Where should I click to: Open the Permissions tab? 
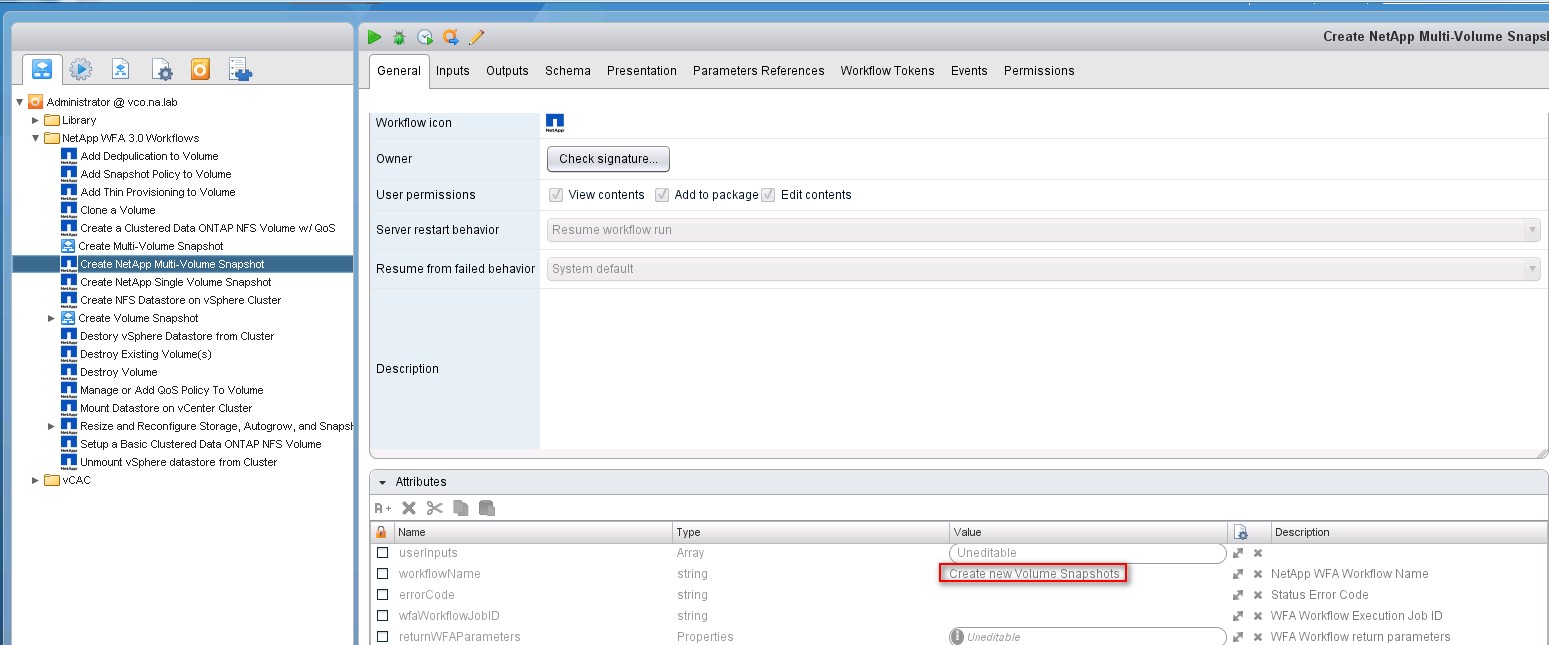click(x=1039, y=71)
